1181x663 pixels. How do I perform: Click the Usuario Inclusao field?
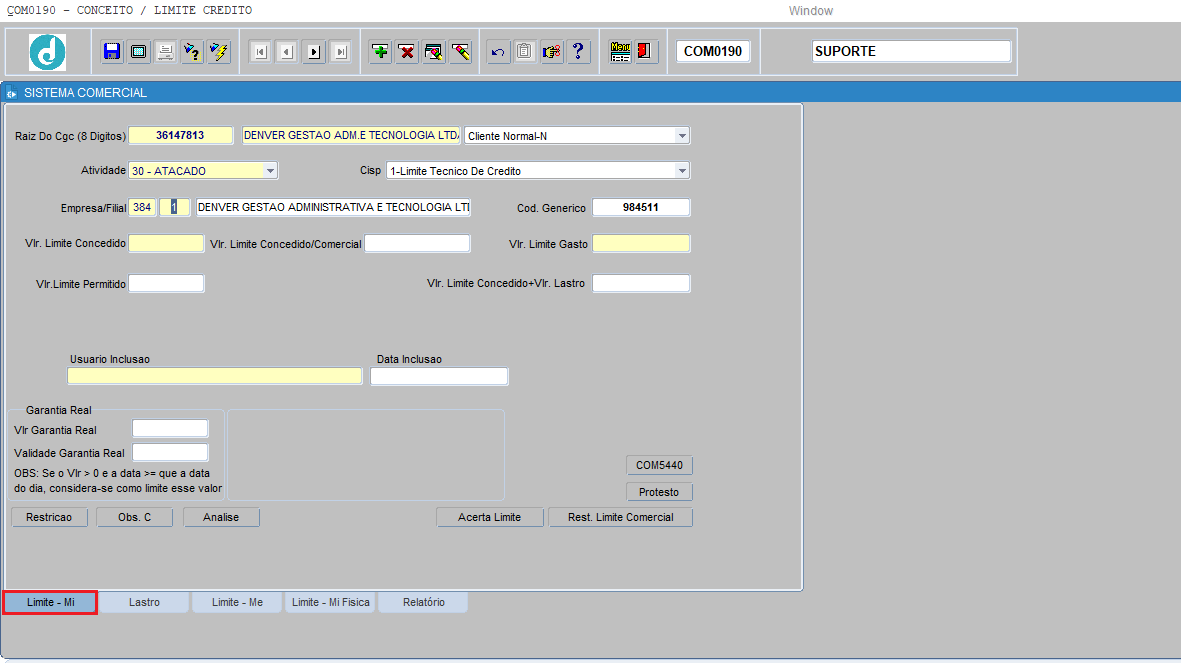click(x=215, y=376)
